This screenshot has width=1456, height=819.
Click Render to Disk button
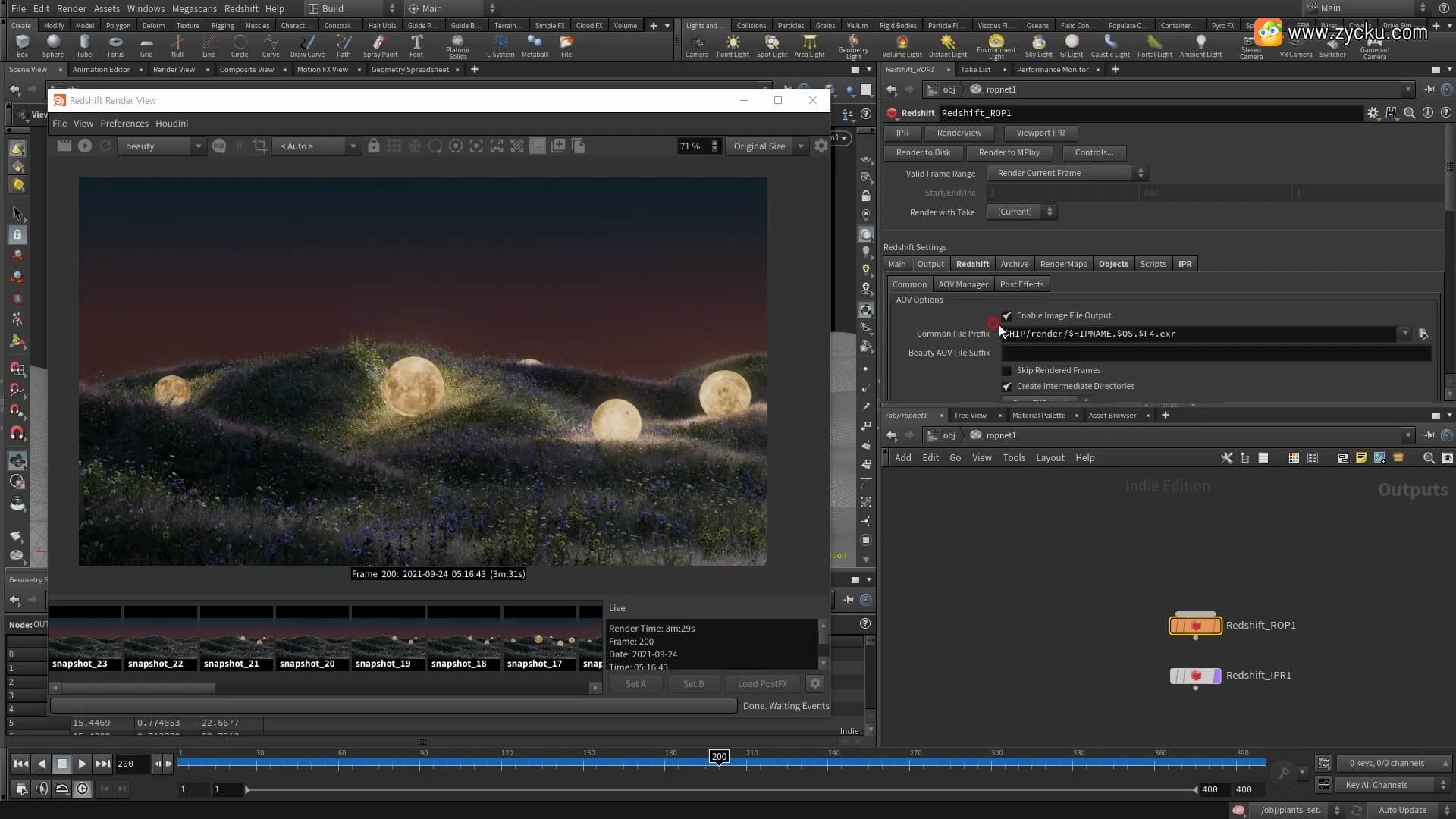[x=923, y=152]
